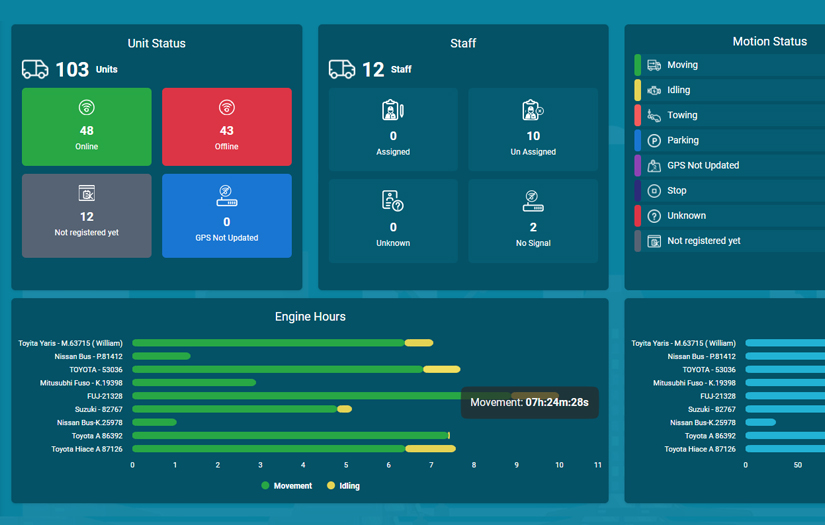825x525 pixels.
Task: Click the Offline signal icon on red tile
Action: point(227,108)
